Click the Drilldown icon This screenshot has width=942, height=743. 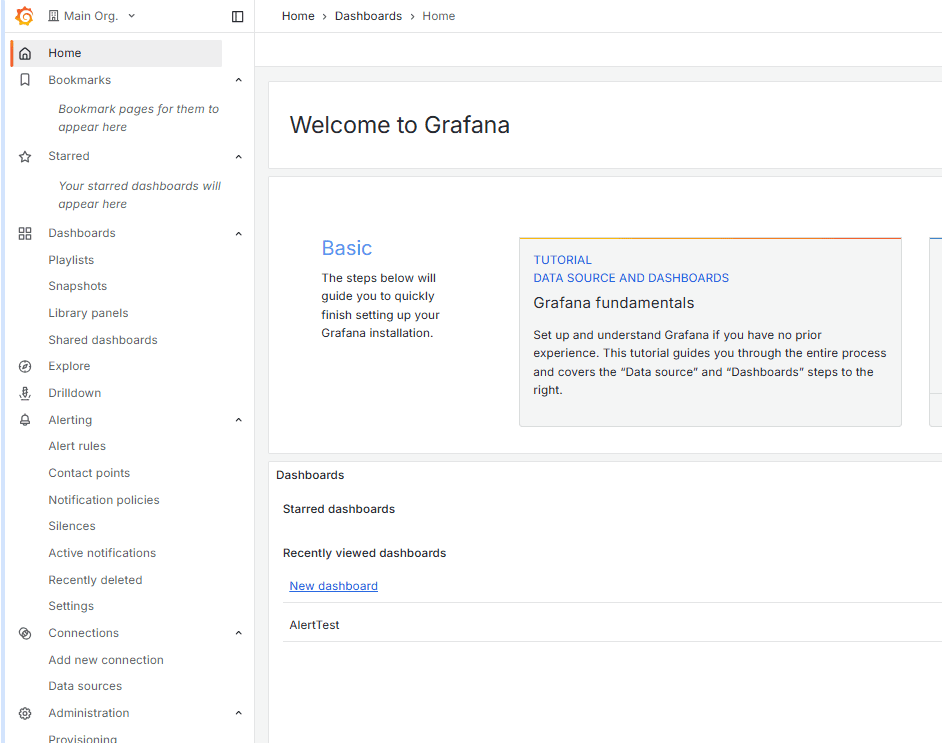[25, 393]
